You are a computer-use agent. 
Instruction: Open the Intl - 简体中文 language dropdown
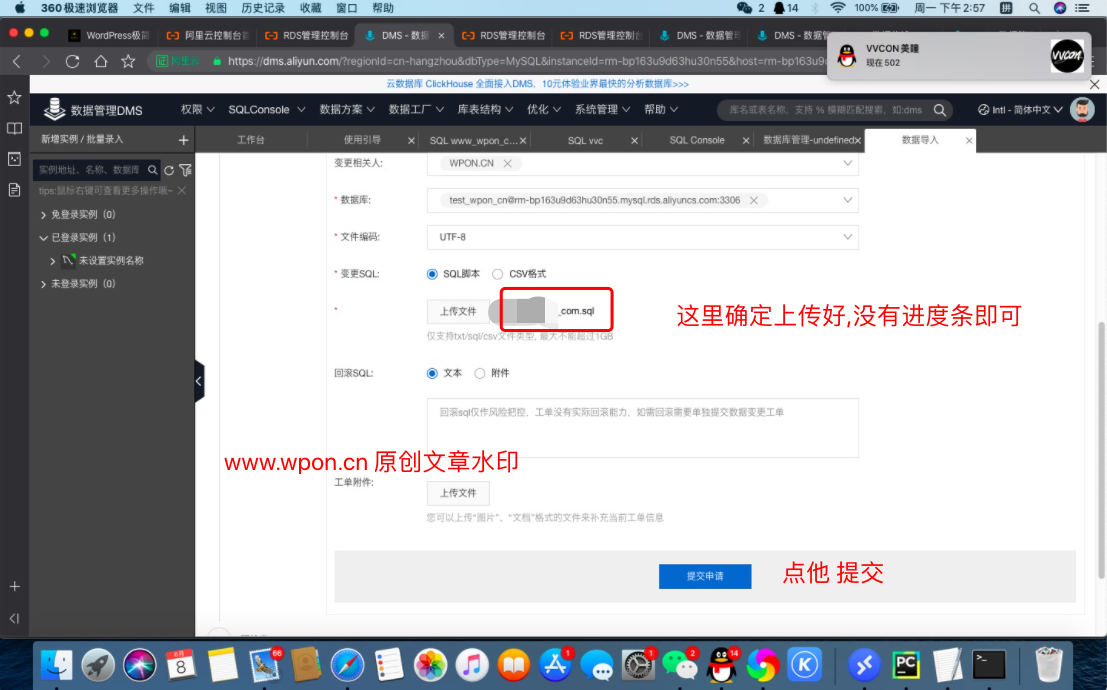(1020, 110)
